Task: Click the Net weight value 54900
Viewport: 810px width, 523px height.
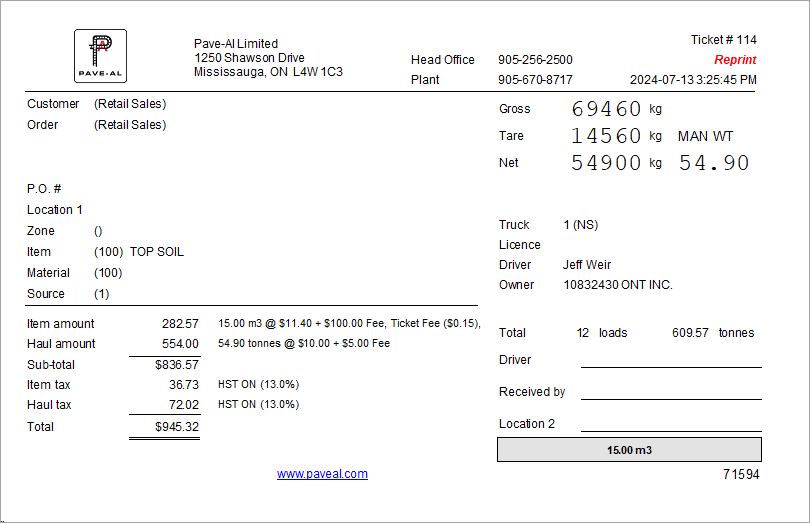Action: pyautogui.click(x=606, y=163)
